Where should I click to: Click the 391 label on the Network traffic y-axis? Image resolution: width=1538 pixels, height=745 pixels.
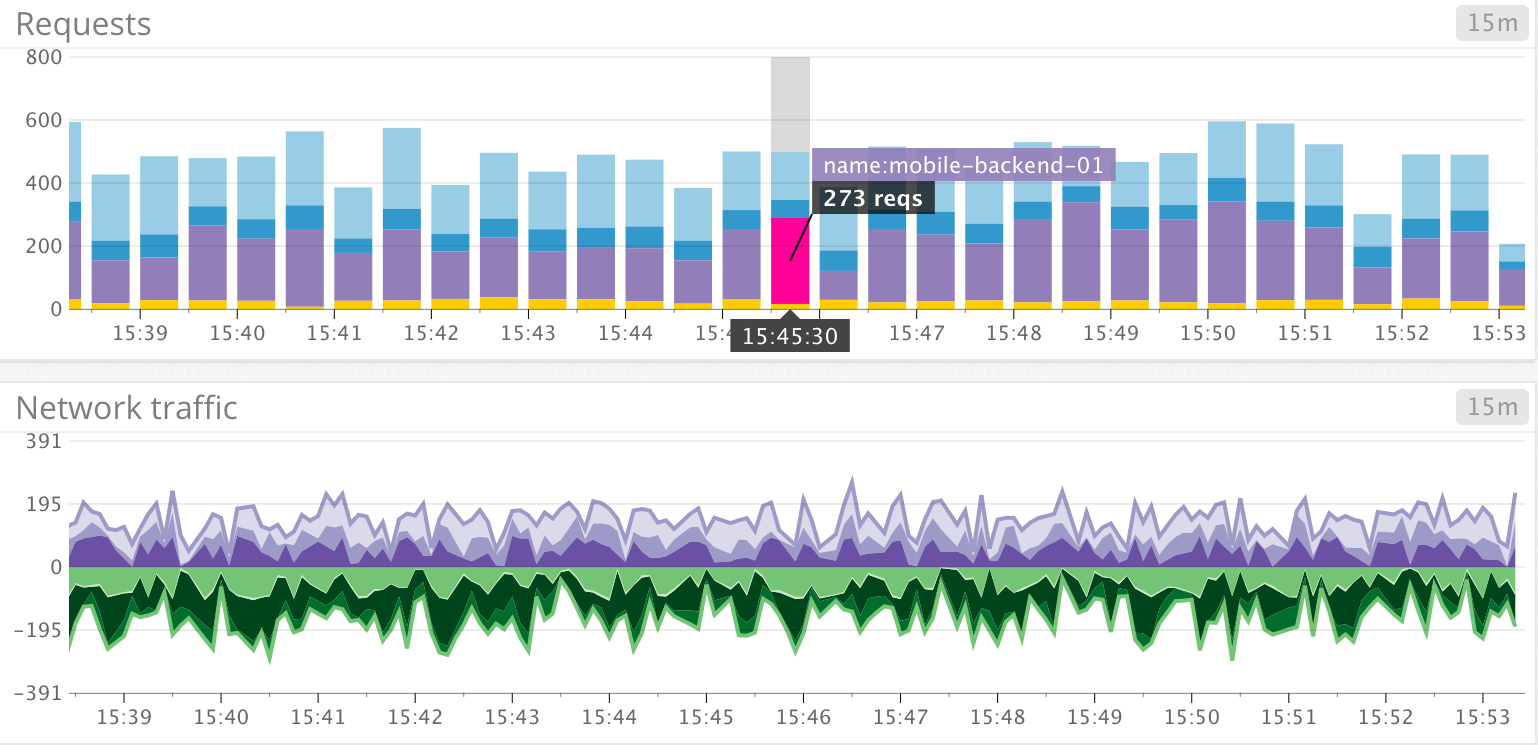(45, 441)
